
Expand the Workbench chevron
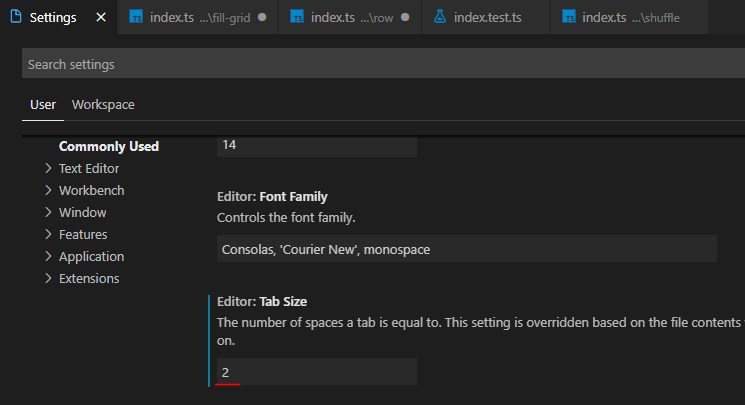tap(48, 190)
